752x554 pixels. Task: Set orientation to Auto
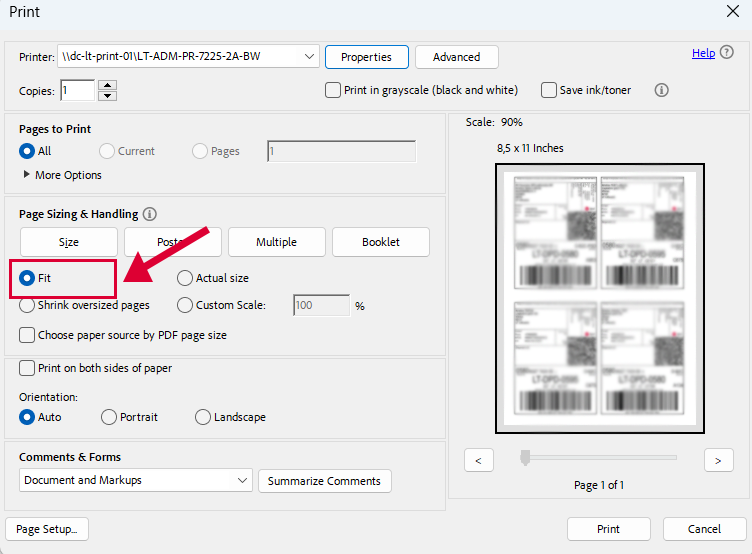tap(27, 417)
